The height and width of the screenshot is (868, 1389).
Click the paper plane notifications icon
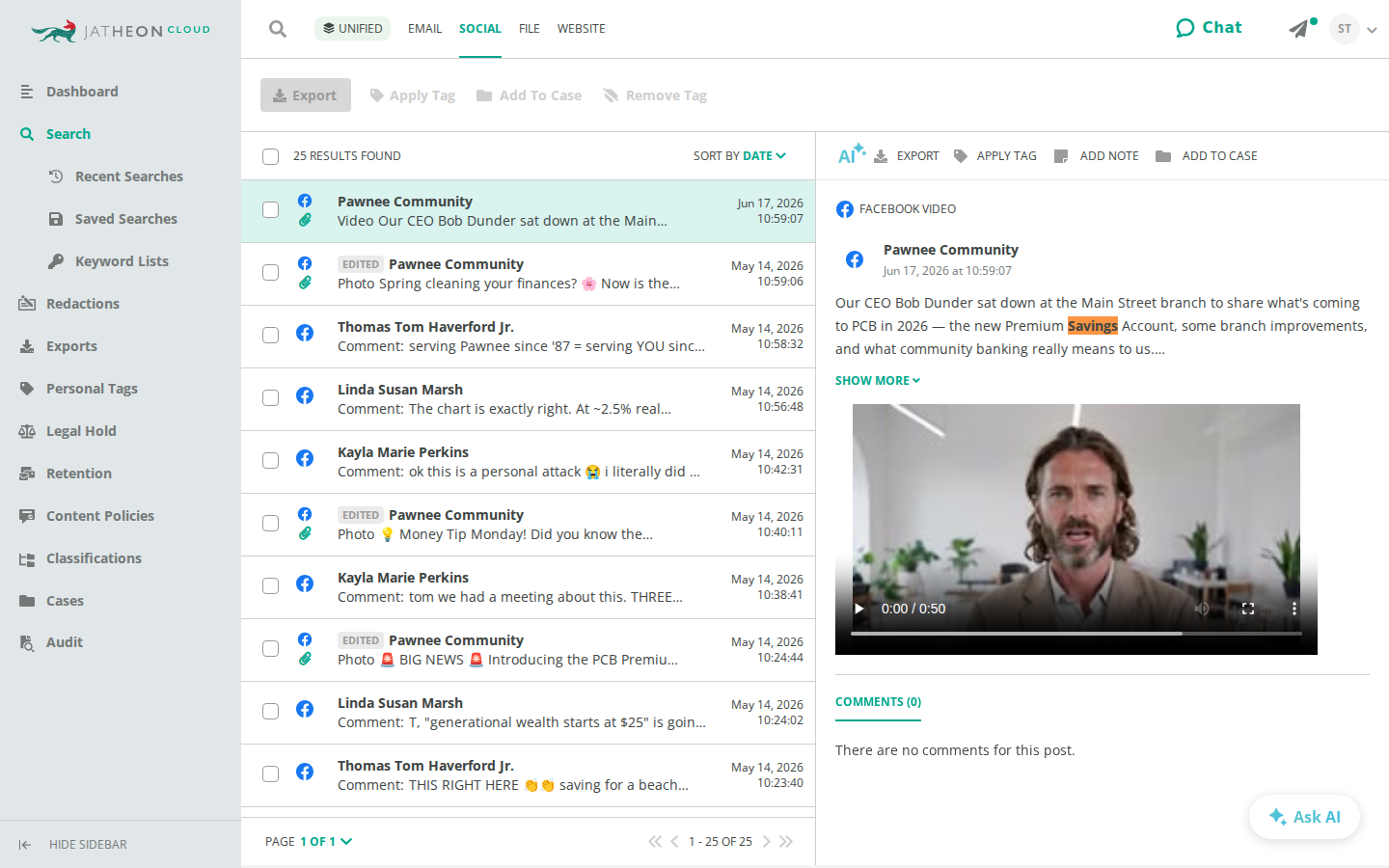coord(1299,29)
